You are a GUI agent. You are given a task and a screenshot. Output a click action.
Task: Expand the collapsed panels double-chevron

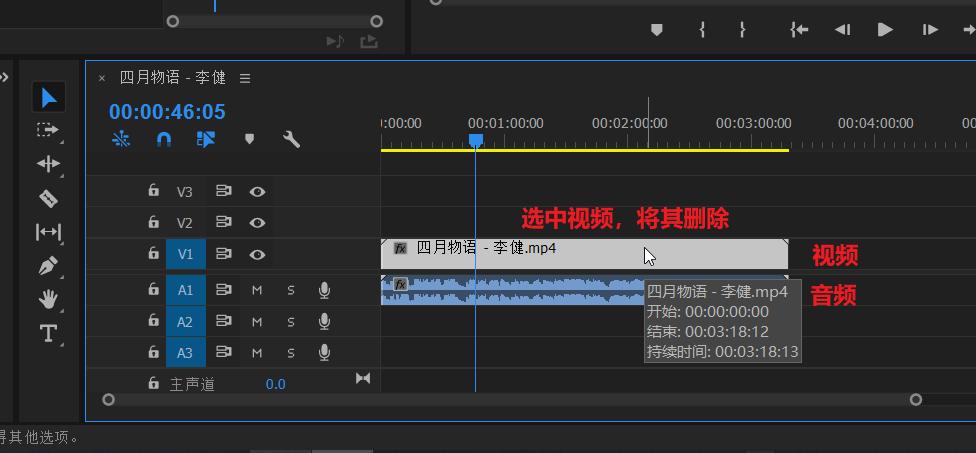[x=4, y=78]
